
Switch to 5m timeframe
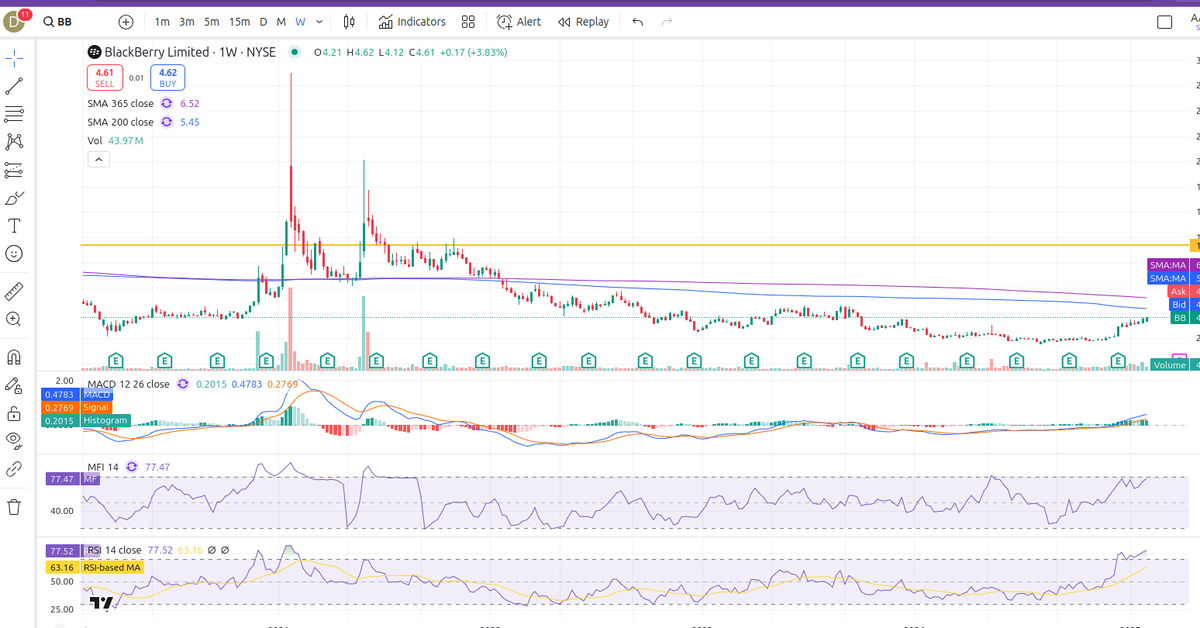coord(212,22)
